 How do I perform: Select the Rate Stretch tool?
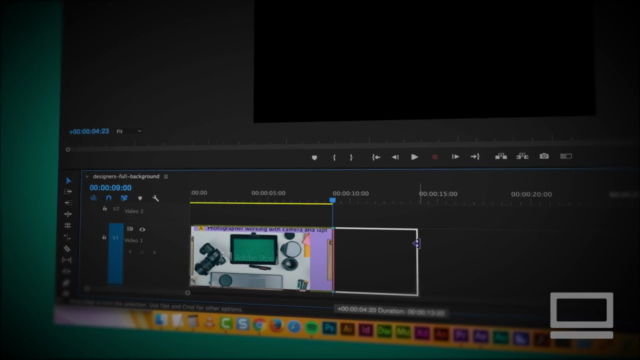[x=67, y=237]
